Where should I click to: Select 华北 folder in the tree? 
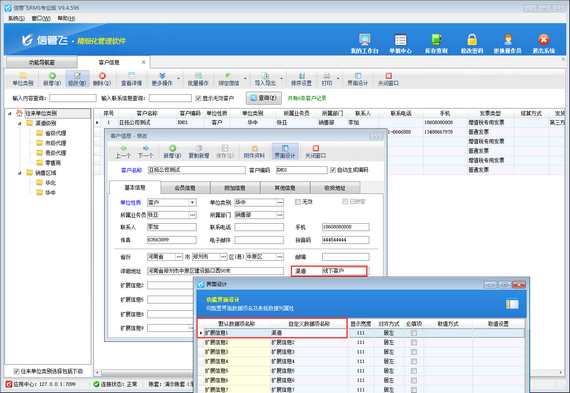pyautogui.click(x=46, y=183)
